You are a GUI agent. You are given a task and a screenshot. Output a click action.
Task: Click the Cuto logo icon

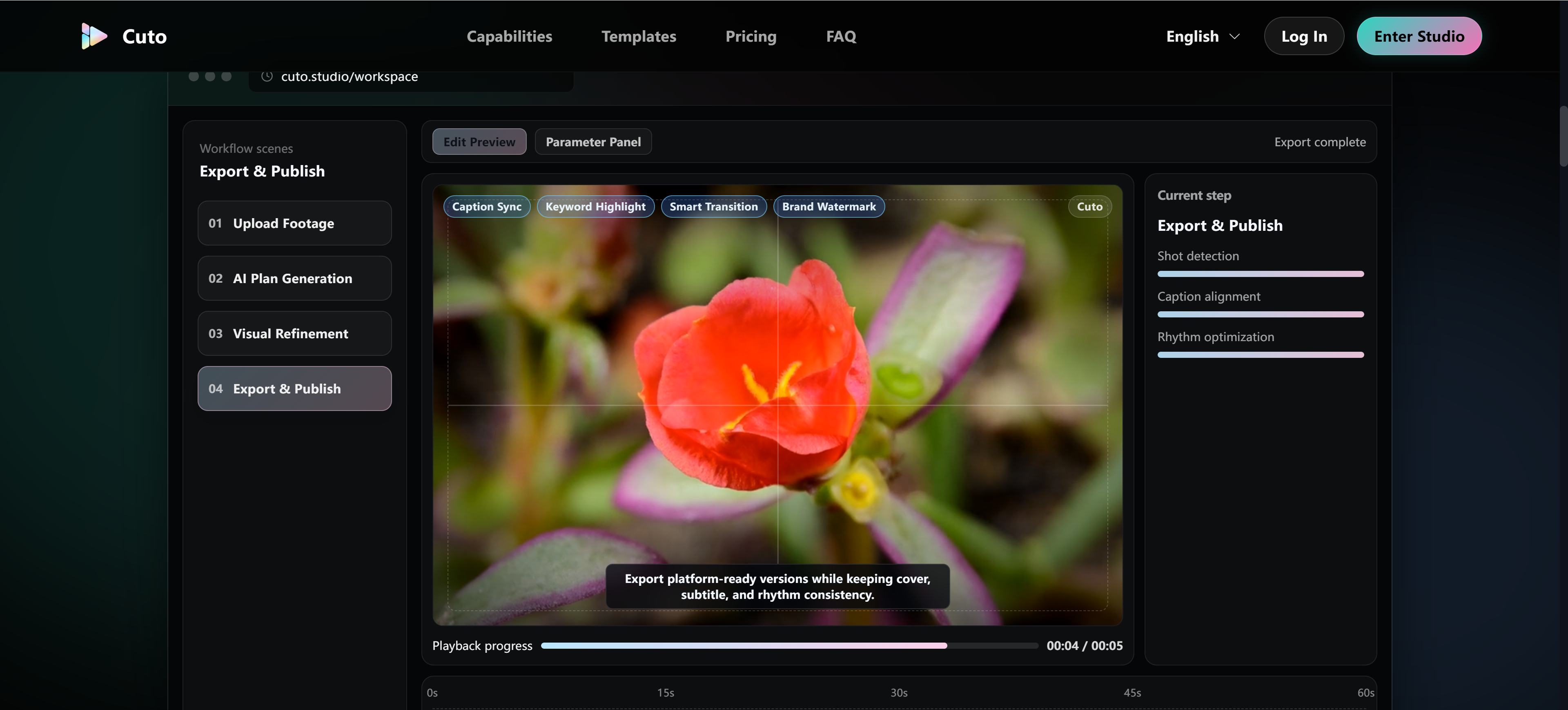[x=94, y=36]
